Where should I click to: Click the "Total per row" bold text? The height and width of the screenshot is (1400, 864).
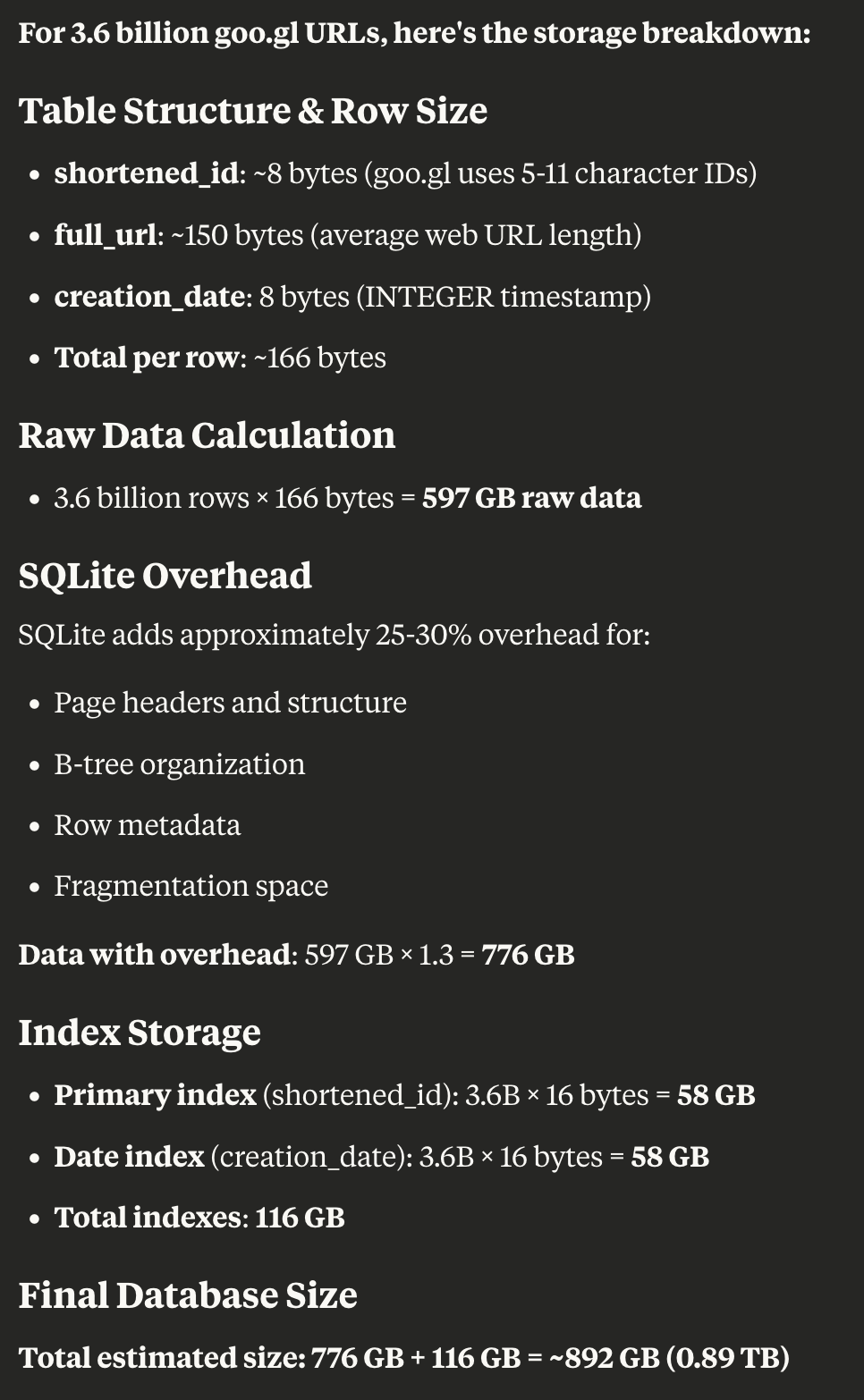tap(148, 358)
